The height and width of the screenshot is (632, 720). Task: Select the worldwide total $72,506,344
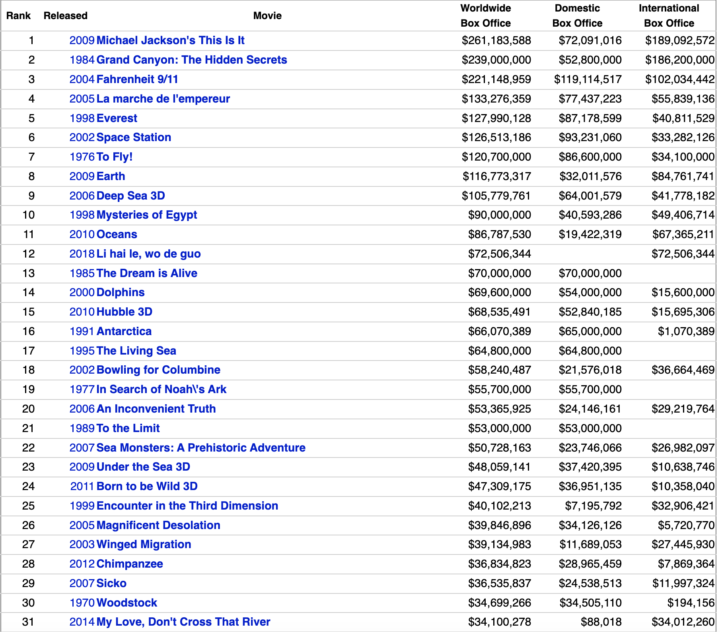click(x=500, y=254)
